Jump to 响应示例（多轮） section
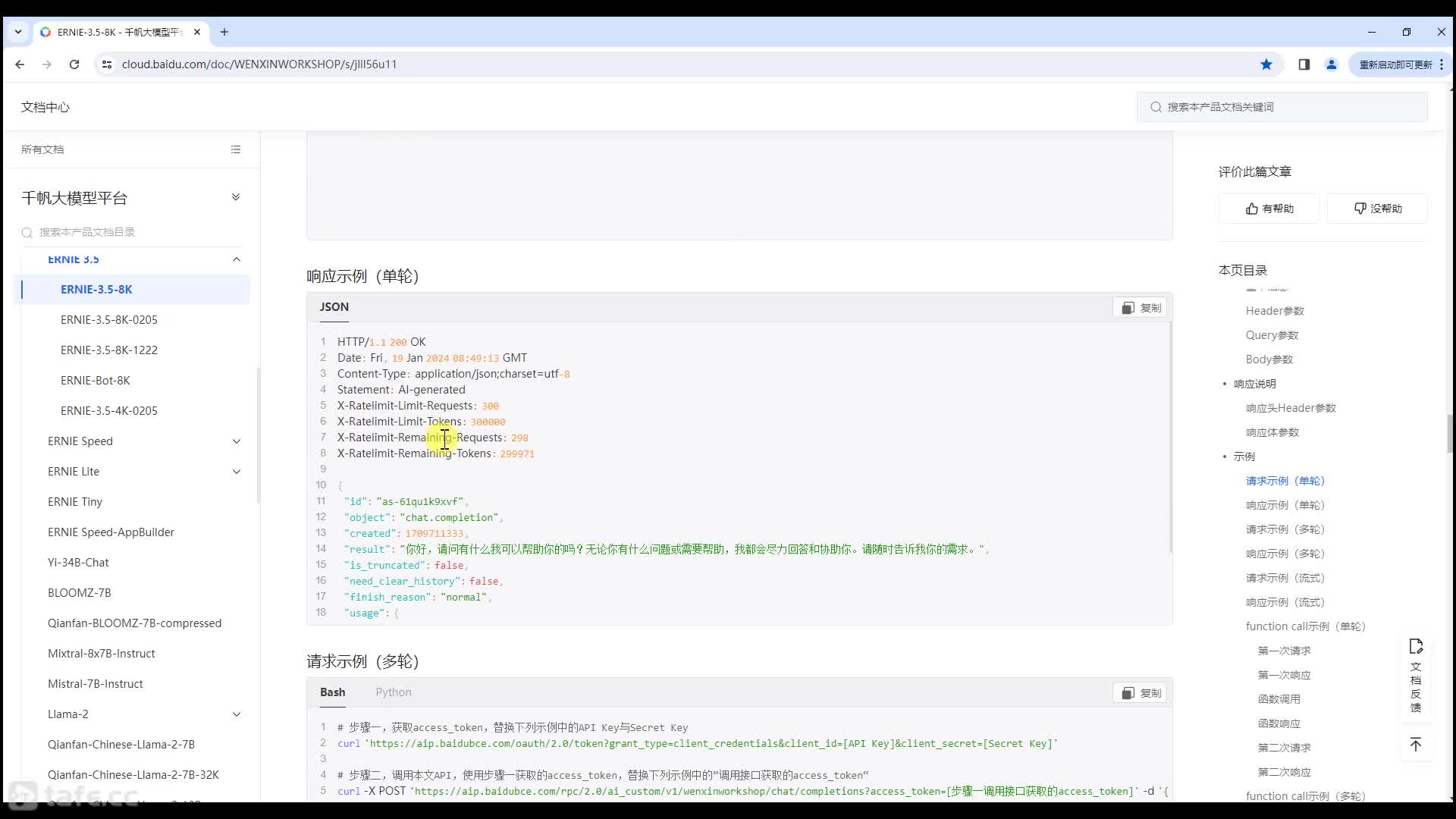 point(1285,554)
